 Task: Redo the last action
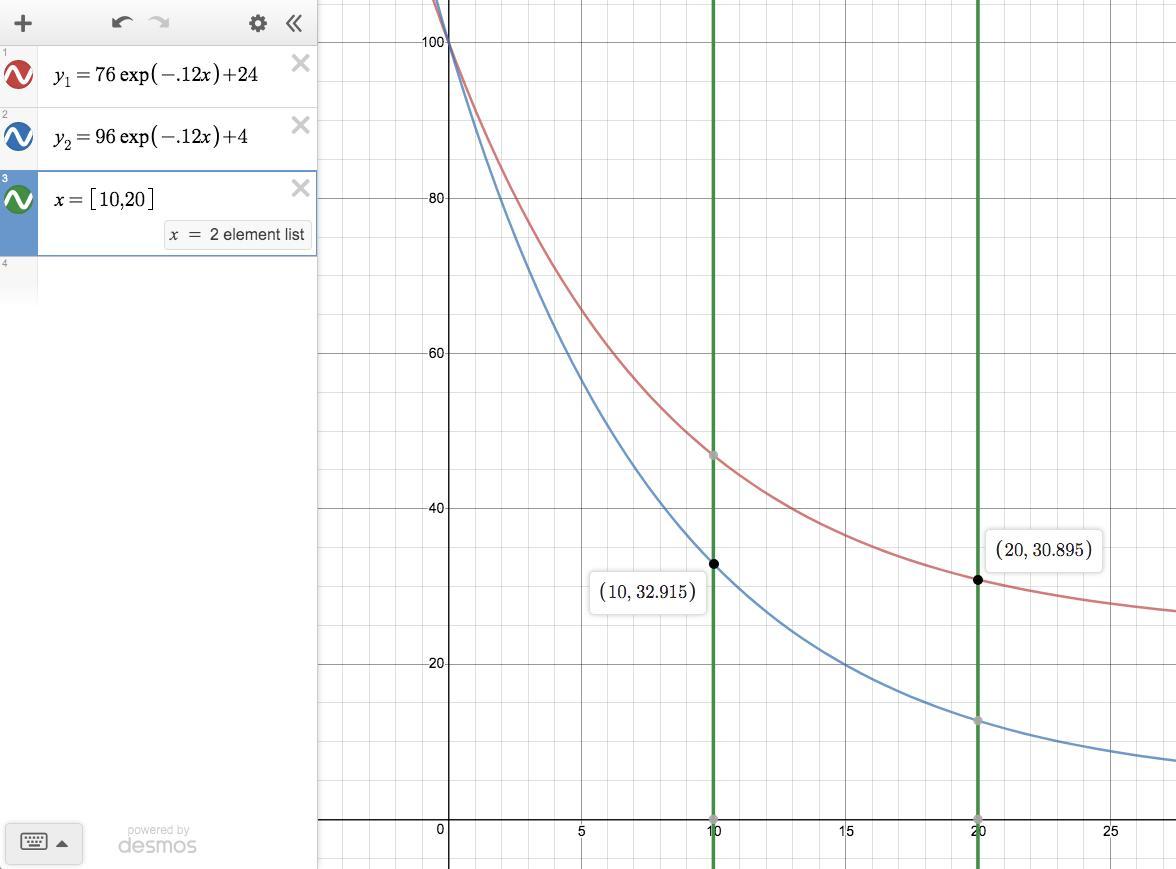point(159,22)
